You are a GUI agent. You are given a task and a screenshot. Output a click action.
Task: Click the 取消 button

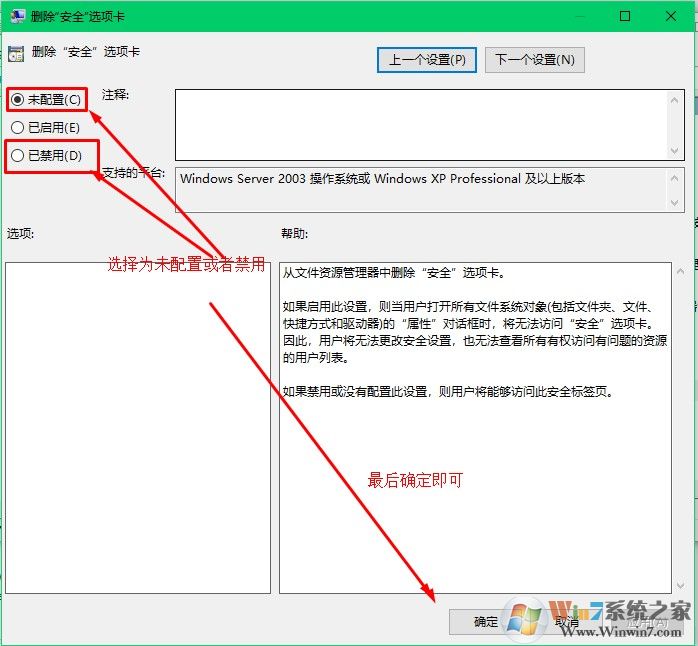pos(566,622)
